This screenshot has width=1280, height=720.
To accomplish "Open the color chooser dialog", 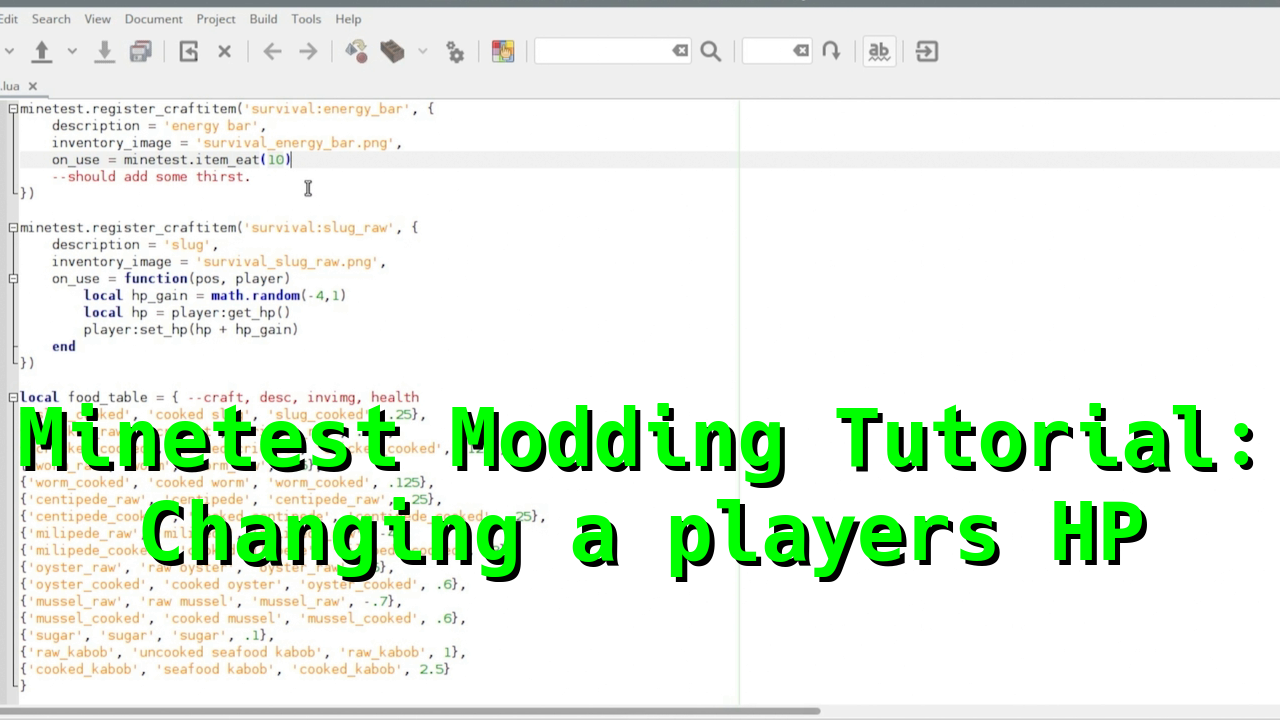I will 503,51.
